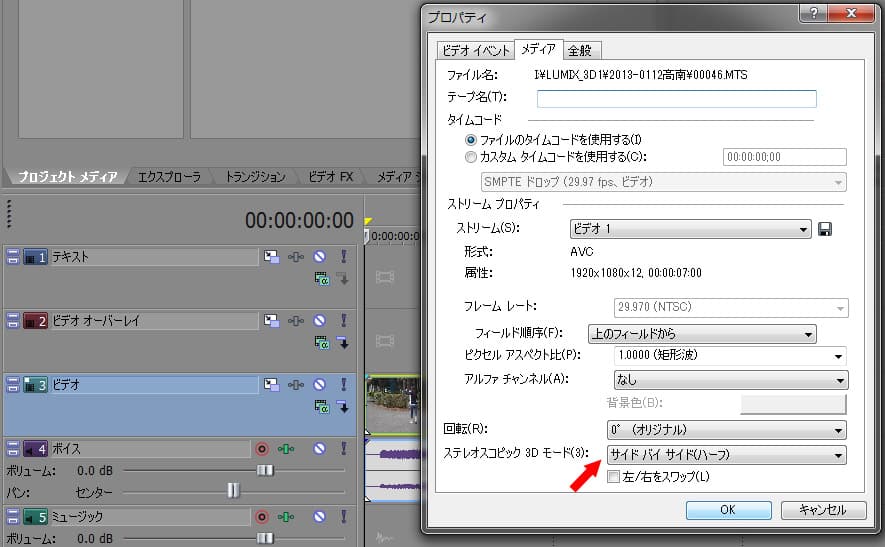Click the ボイス track volume slider
The image size is (885, 547).
[265, 470]
